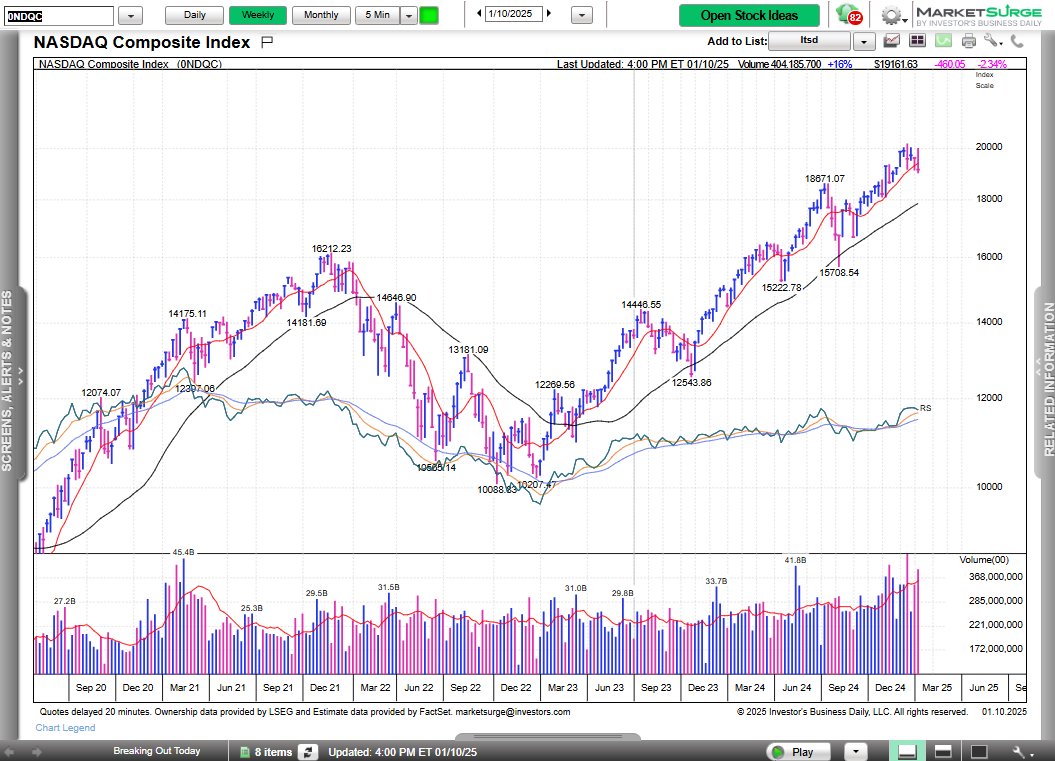The image size is (1055, 761).
Task: Open the wrench tools menu near the printer
Action: (x=992, y=41)
